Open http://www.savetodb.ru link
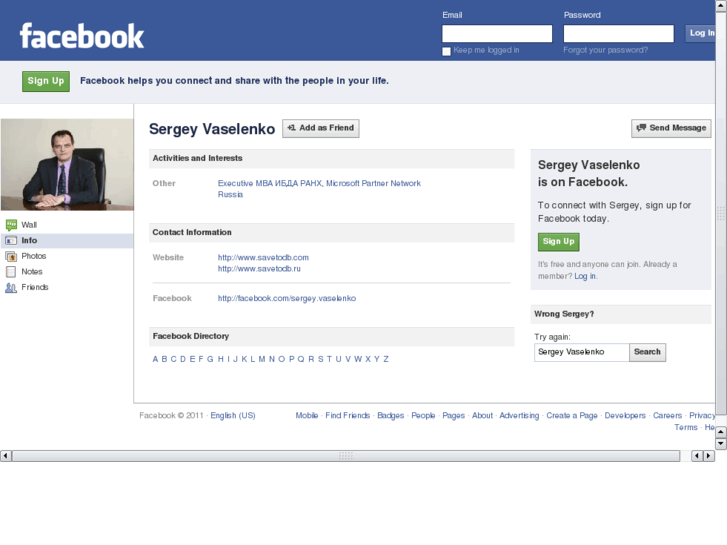Screen dimensions: 727x545 pyautogui.click(x=259, y=269)
